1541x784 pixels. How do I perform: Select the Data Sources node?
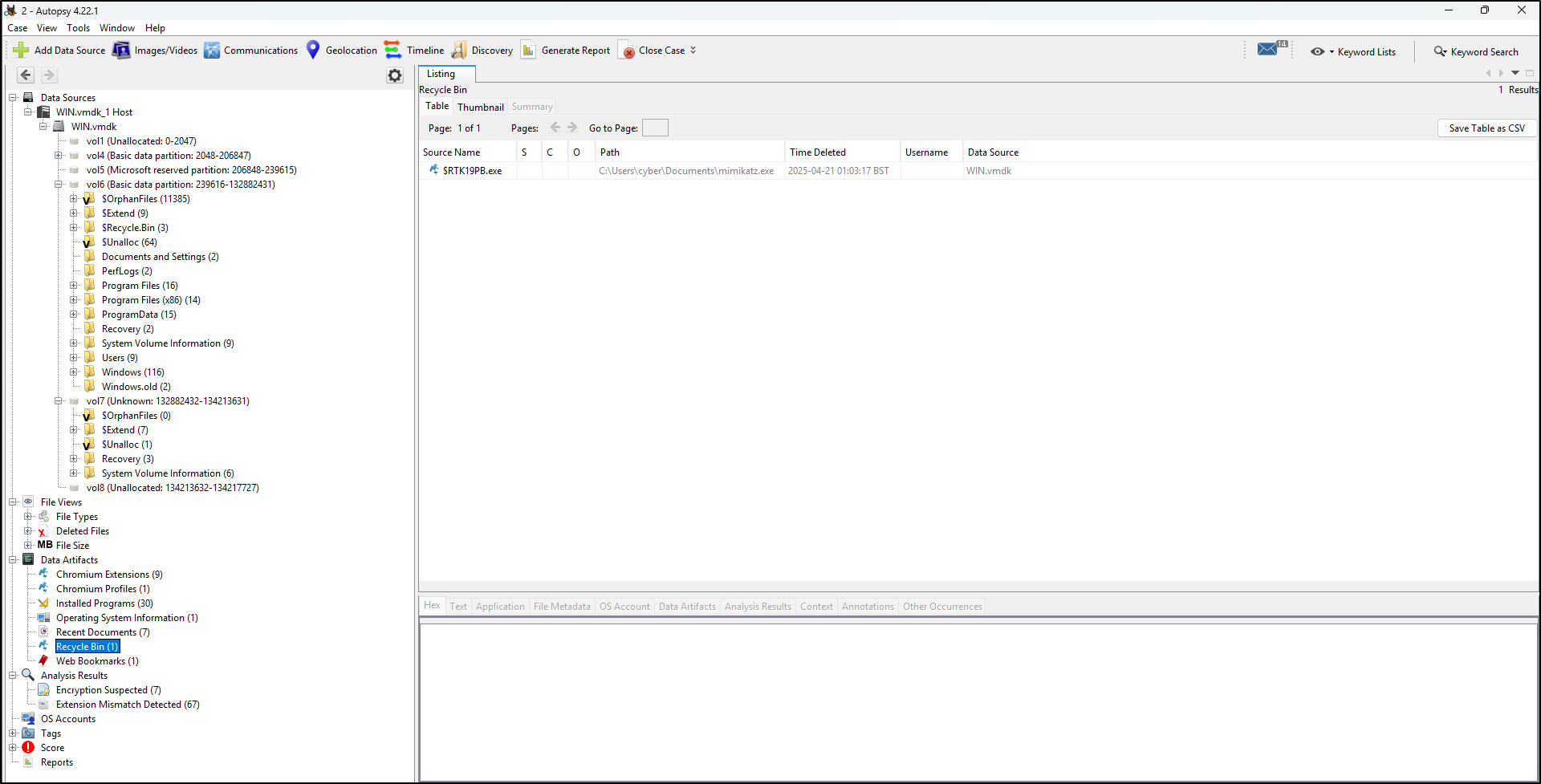(x=68, y=98)
